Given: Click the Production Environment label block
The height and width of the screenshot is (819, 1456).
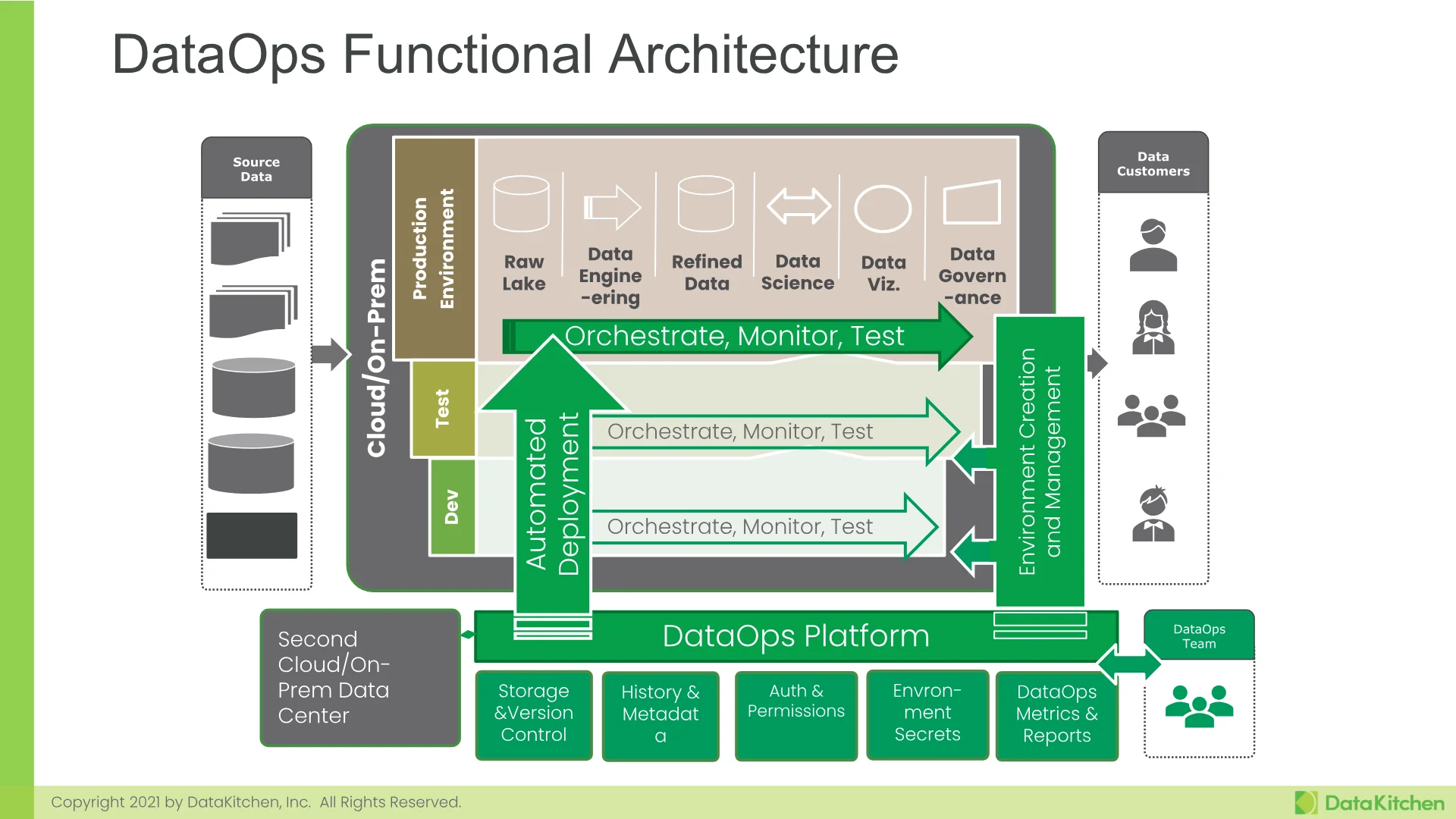Looking at the screenshot, I should click(x=435, y=249).
